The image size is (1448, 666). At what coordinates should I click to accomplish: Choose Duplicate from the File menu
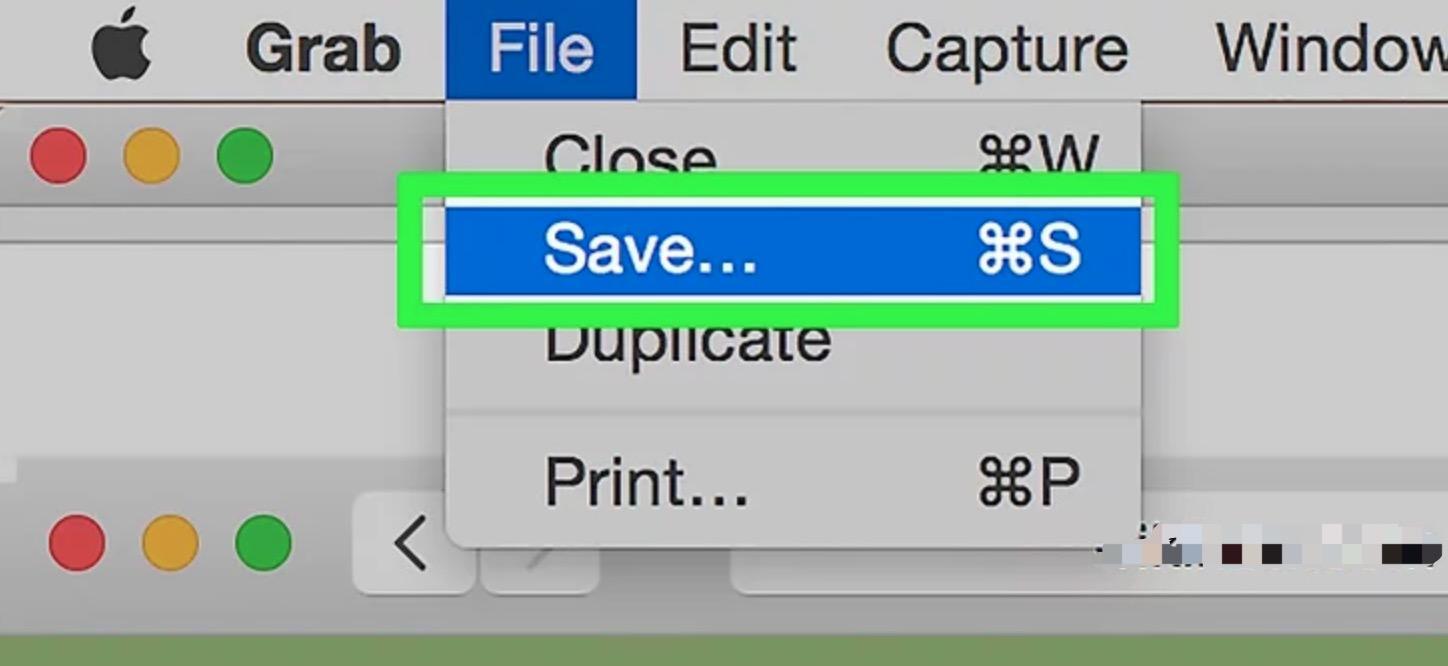(793, 342)
